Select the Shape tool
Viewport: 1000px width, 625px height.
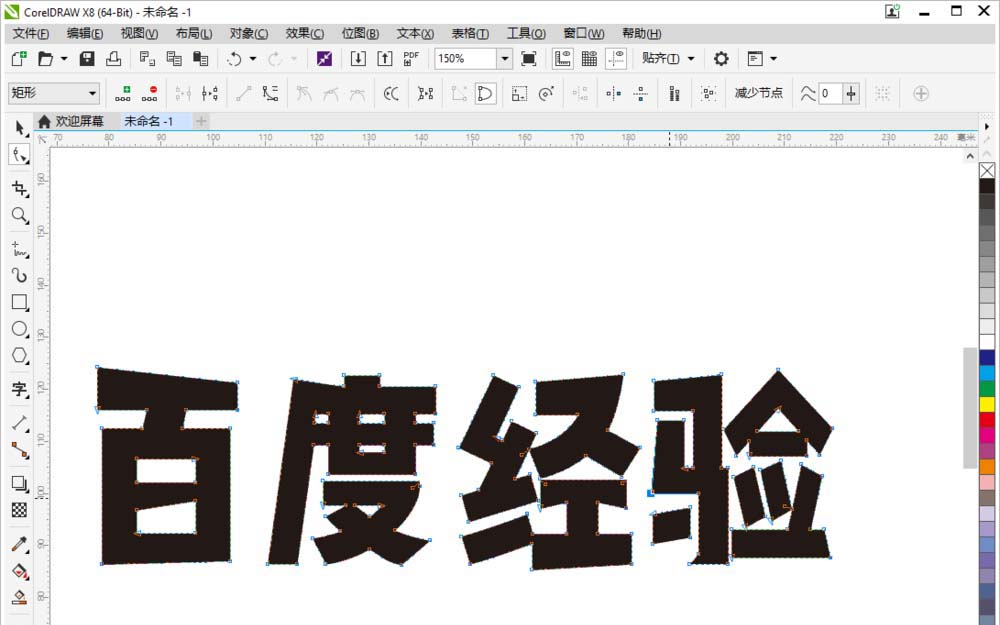pyautogui.click(x=19, y=155)
